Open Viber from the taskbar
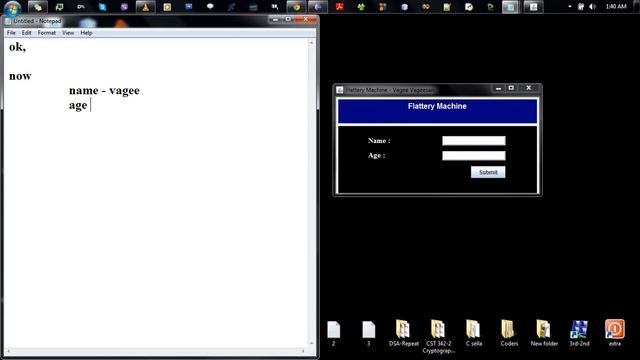The height and width of the screenshot is (360, 640). [124, 7]
